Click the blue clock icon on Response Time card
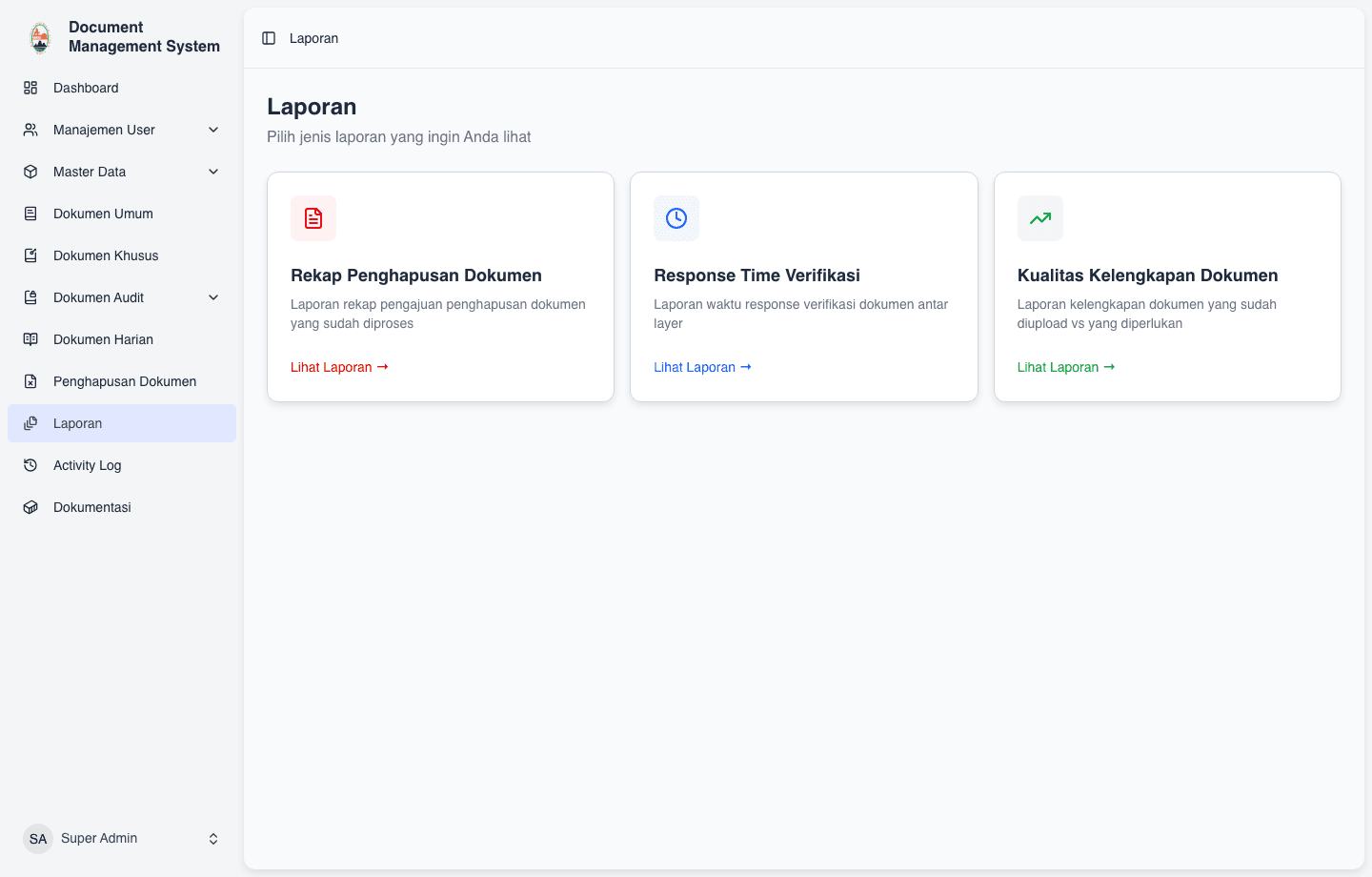Viewport: 1372px width, 877px height. (x=676, y=218)
